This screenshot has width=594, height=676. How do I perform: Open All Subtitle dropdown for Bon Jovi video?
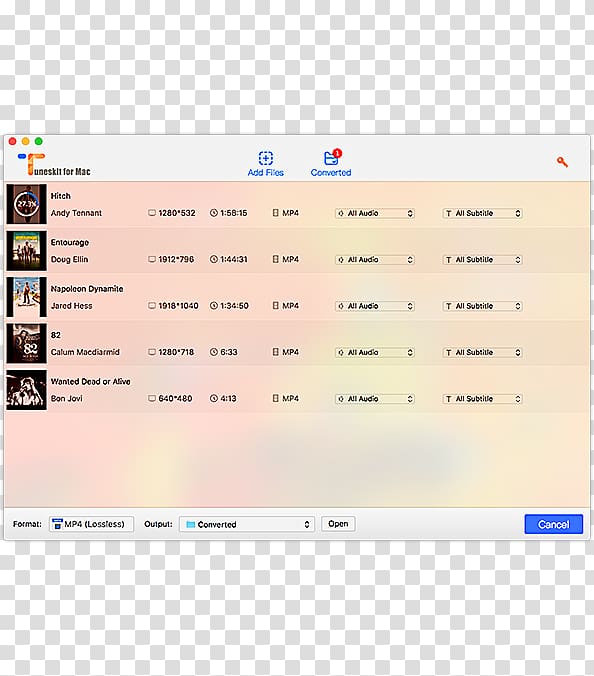(482, 399)
